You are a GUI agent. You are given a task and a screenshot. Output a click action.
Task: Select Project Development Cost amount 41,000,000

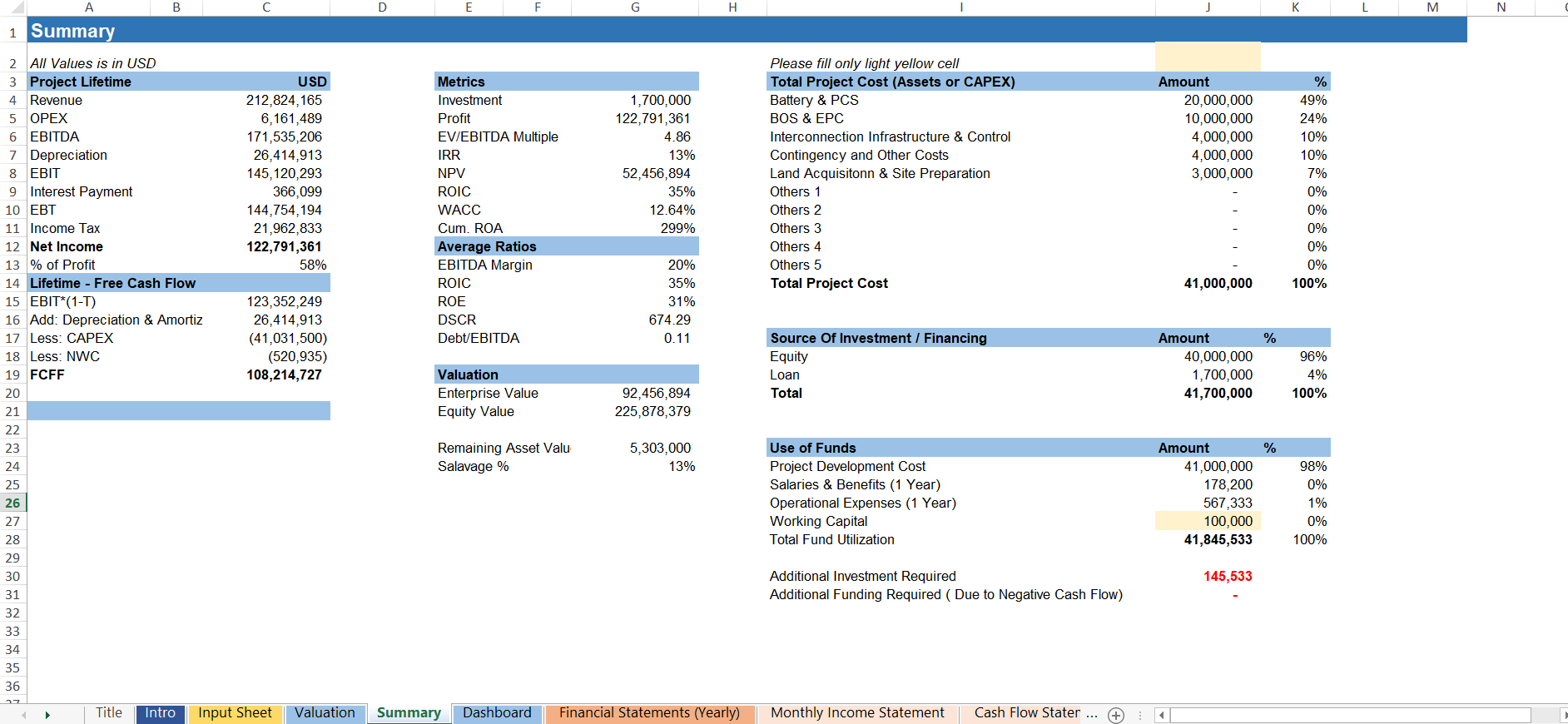click(x=1218, y=466)
